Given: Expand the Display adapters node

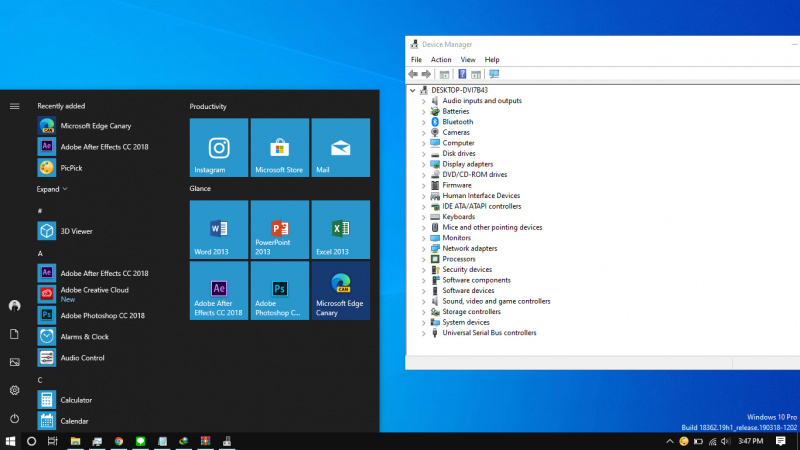Looking at the screenshot, I should (423, 164).
